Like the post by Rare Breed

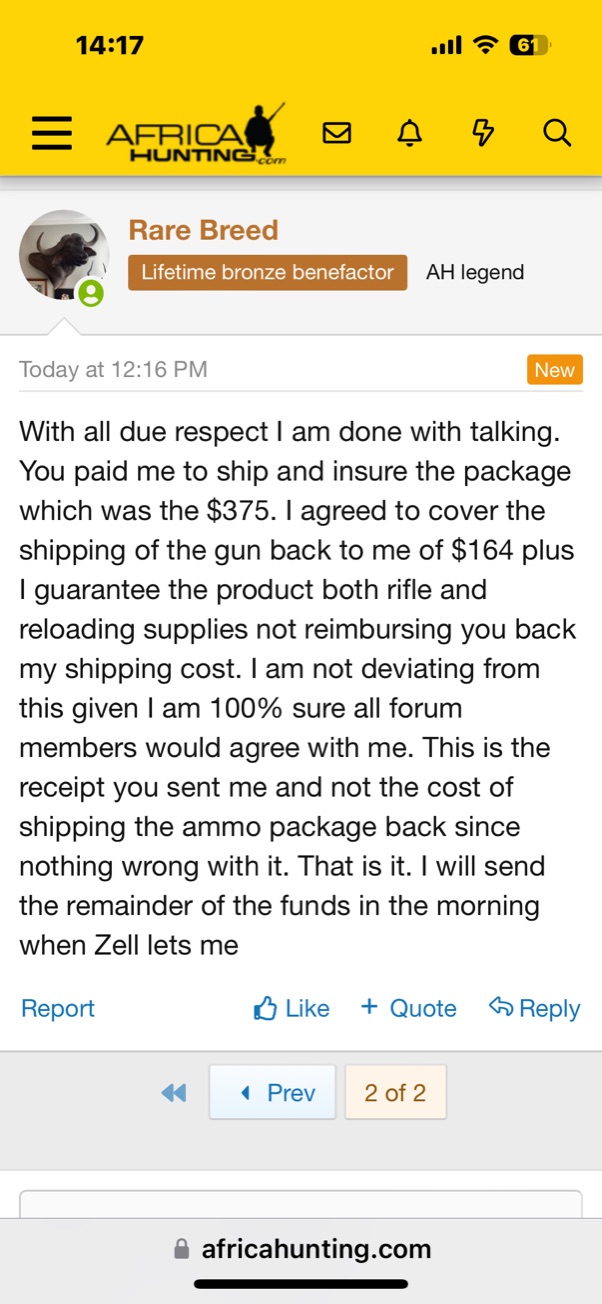point(292,1009)
